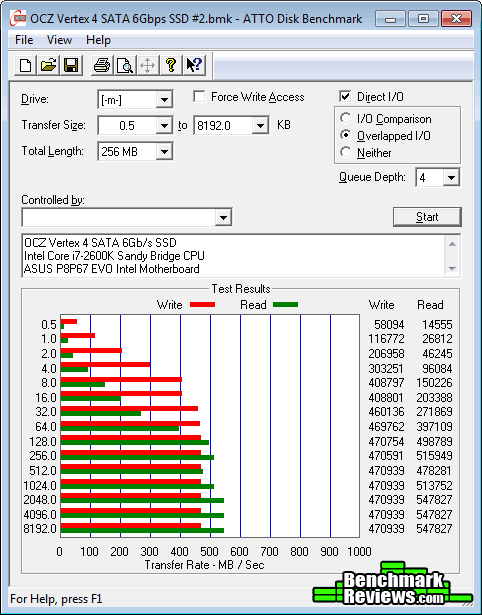Viewport: 482px width, 615px height.
Task: Click the Start button
Action: point(427,217)
